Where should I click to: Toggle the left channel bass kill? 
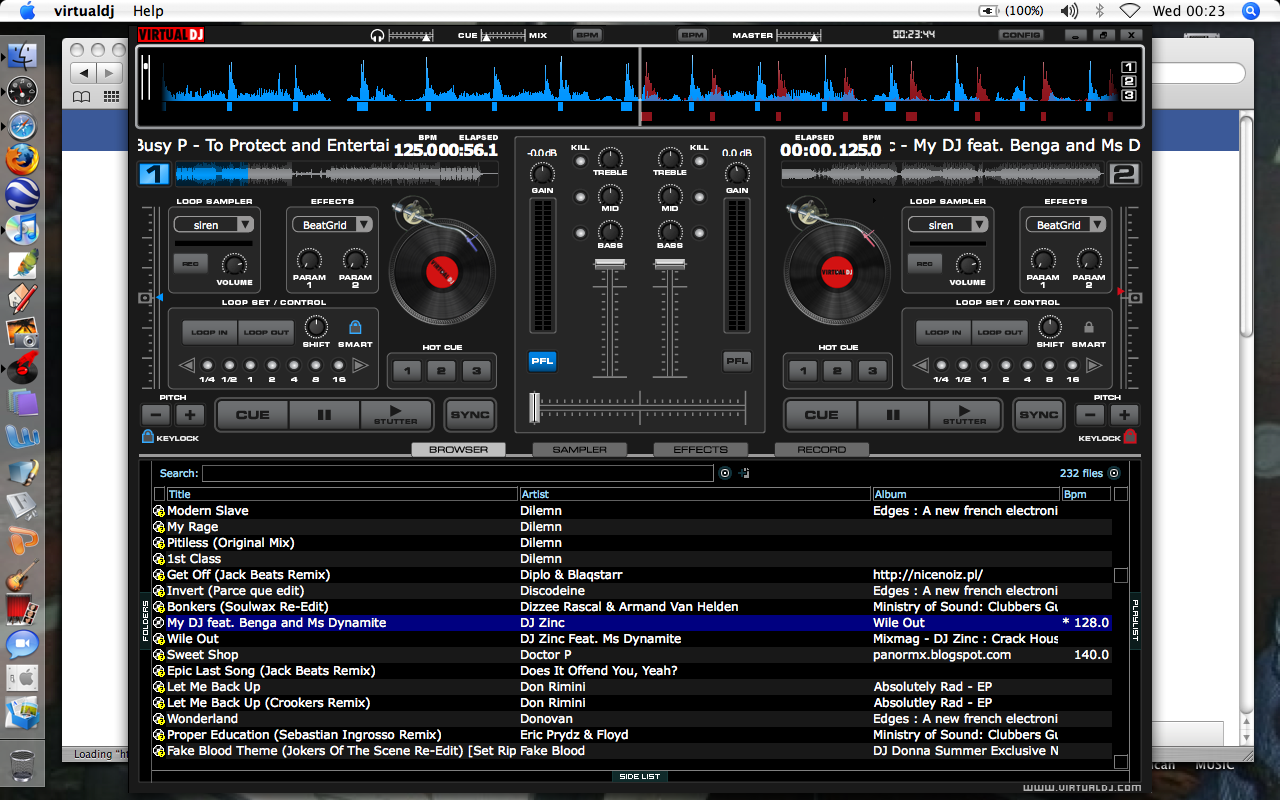coord(580,233)
